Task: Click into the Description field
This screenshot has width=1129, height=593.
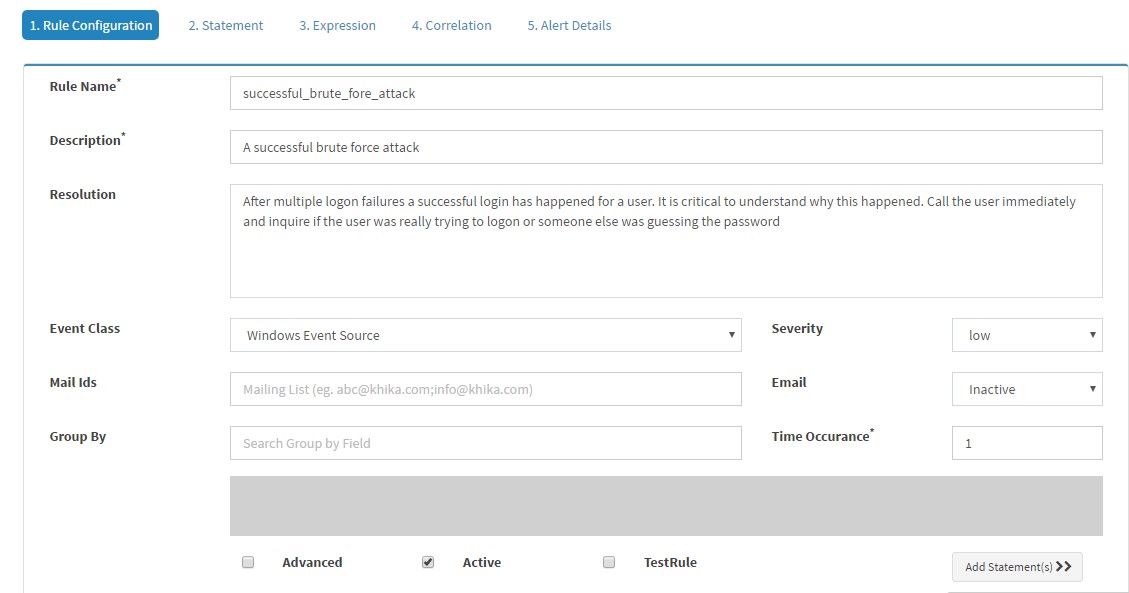Action: [666, 148]
